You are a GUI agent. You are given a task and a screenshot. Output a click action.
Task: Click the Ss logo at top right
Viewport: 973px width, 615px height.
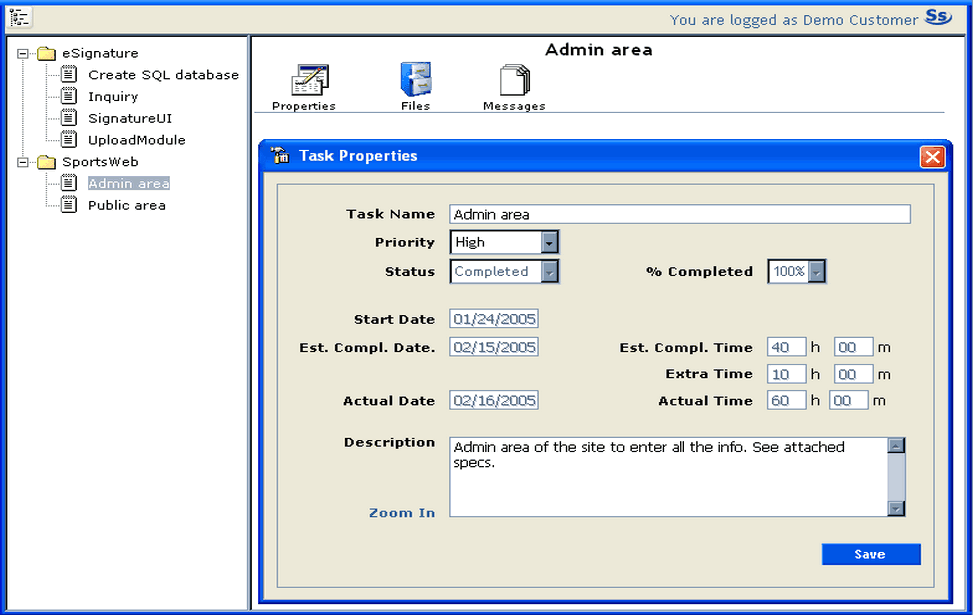(x=938, y=17)
